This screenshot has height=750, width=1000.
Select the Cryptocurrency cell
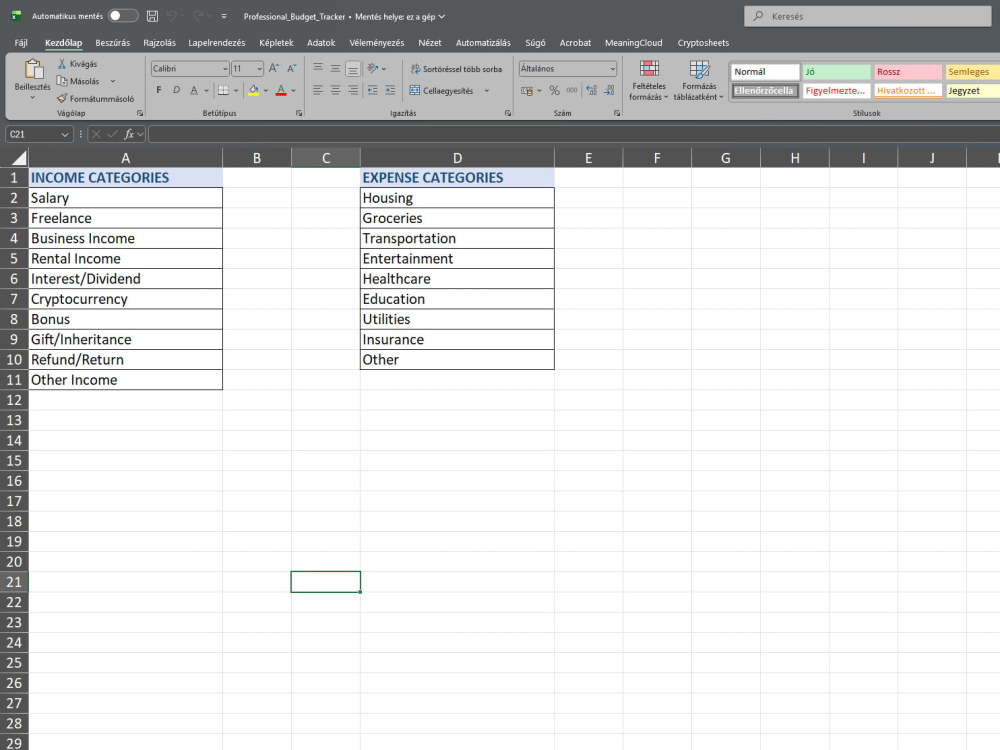126,299
